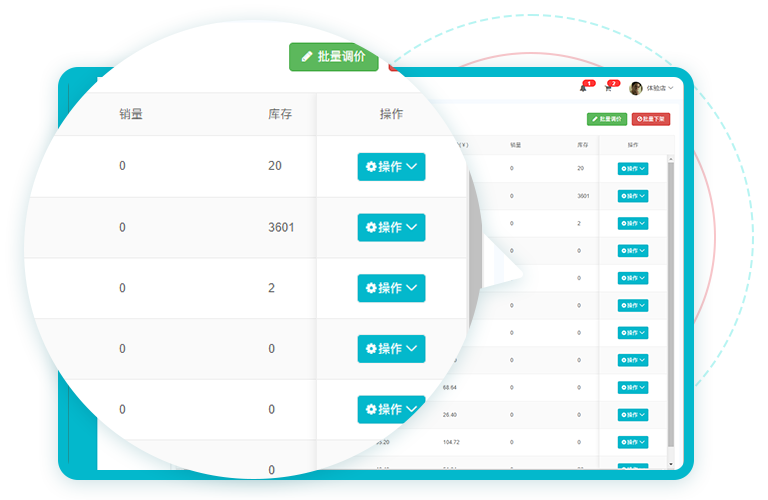The height and width of the screenshot is (500, 768).
Task: Click the vertical scrollbar of the small table
Action: 671,300
